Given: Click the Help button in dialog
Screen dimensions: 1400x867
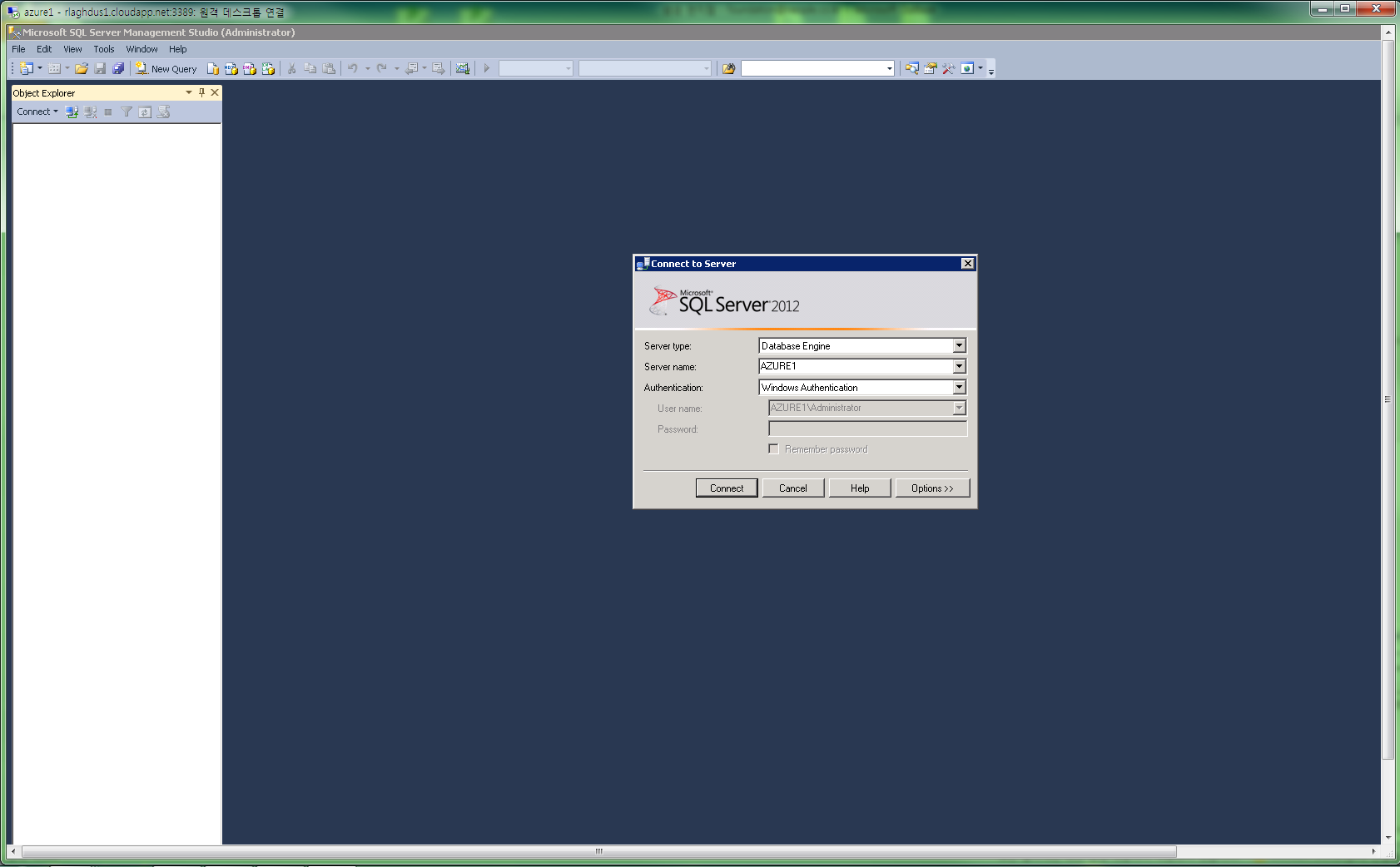Looking at the screenshot, I should (860, 488).
